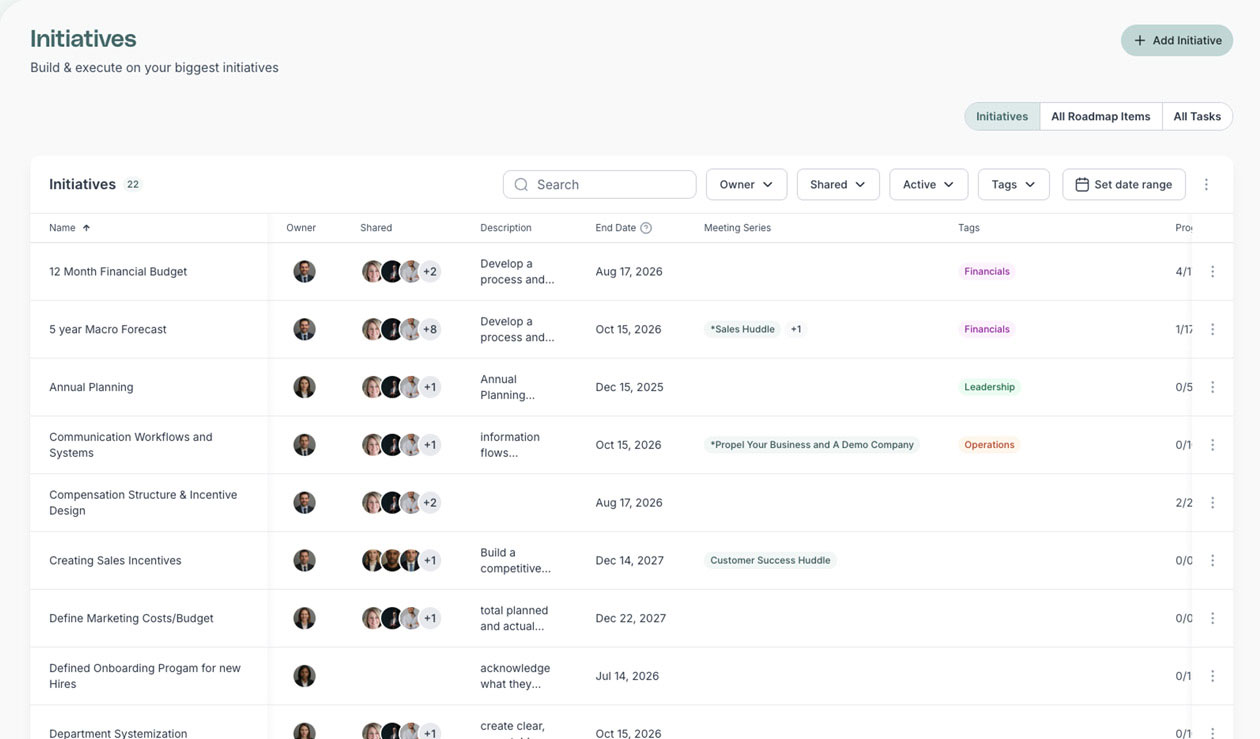Screen dimensions: 1260x739
Task: Click the Operations tag
Action: coord(989,445)
